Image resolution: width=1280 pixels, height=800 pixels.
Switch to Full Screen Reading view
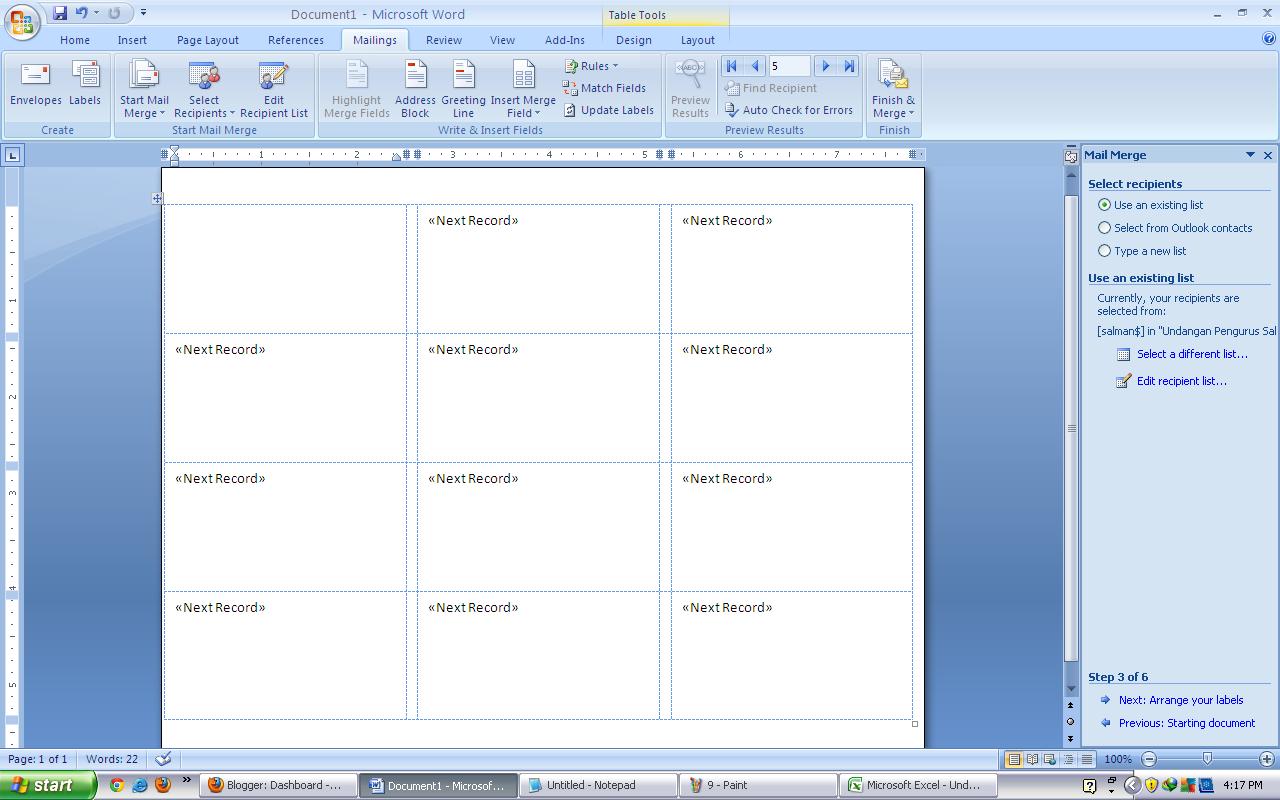1032,760
